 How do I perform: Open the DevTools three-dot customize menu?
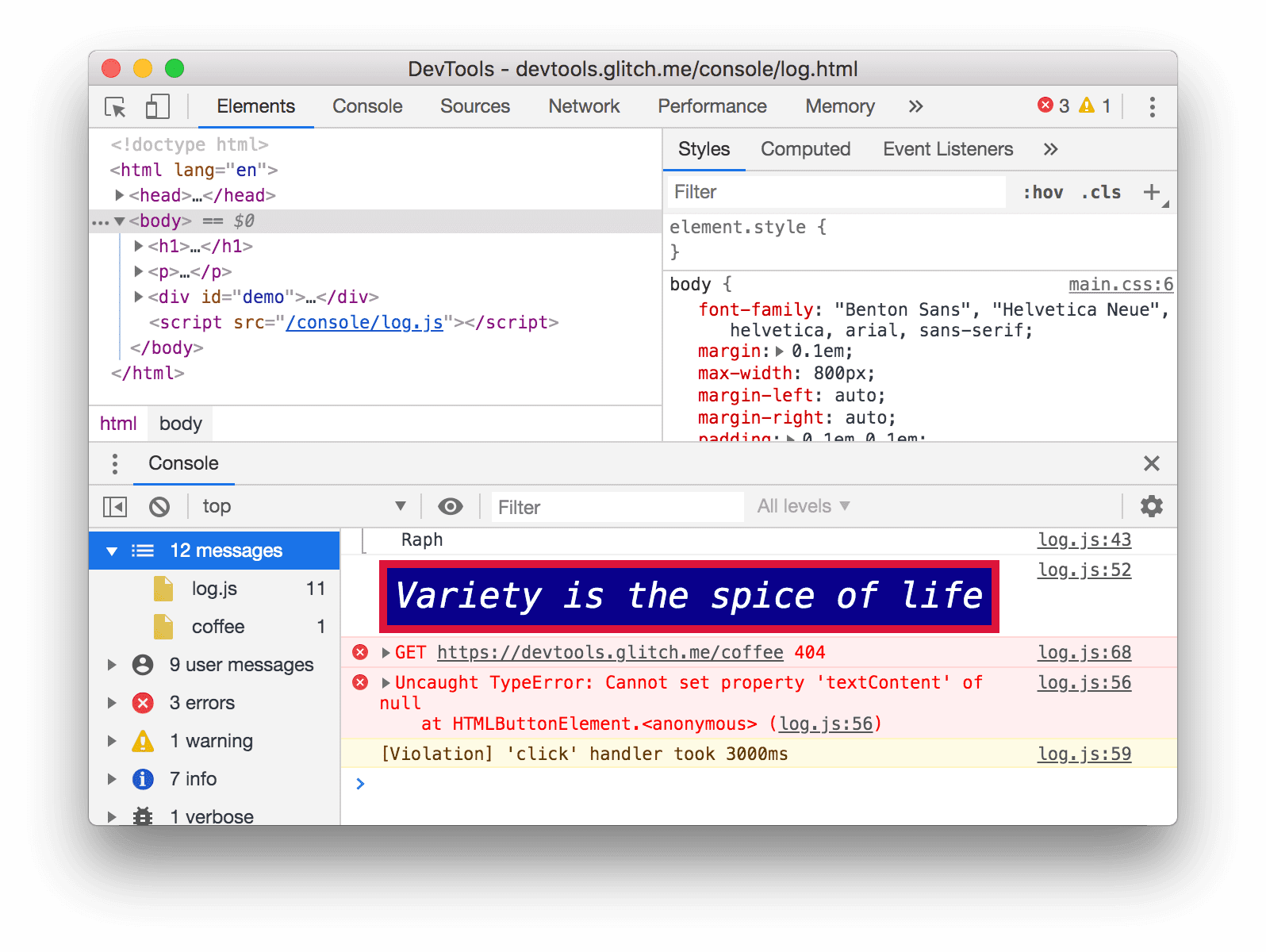pos(1152,107)
